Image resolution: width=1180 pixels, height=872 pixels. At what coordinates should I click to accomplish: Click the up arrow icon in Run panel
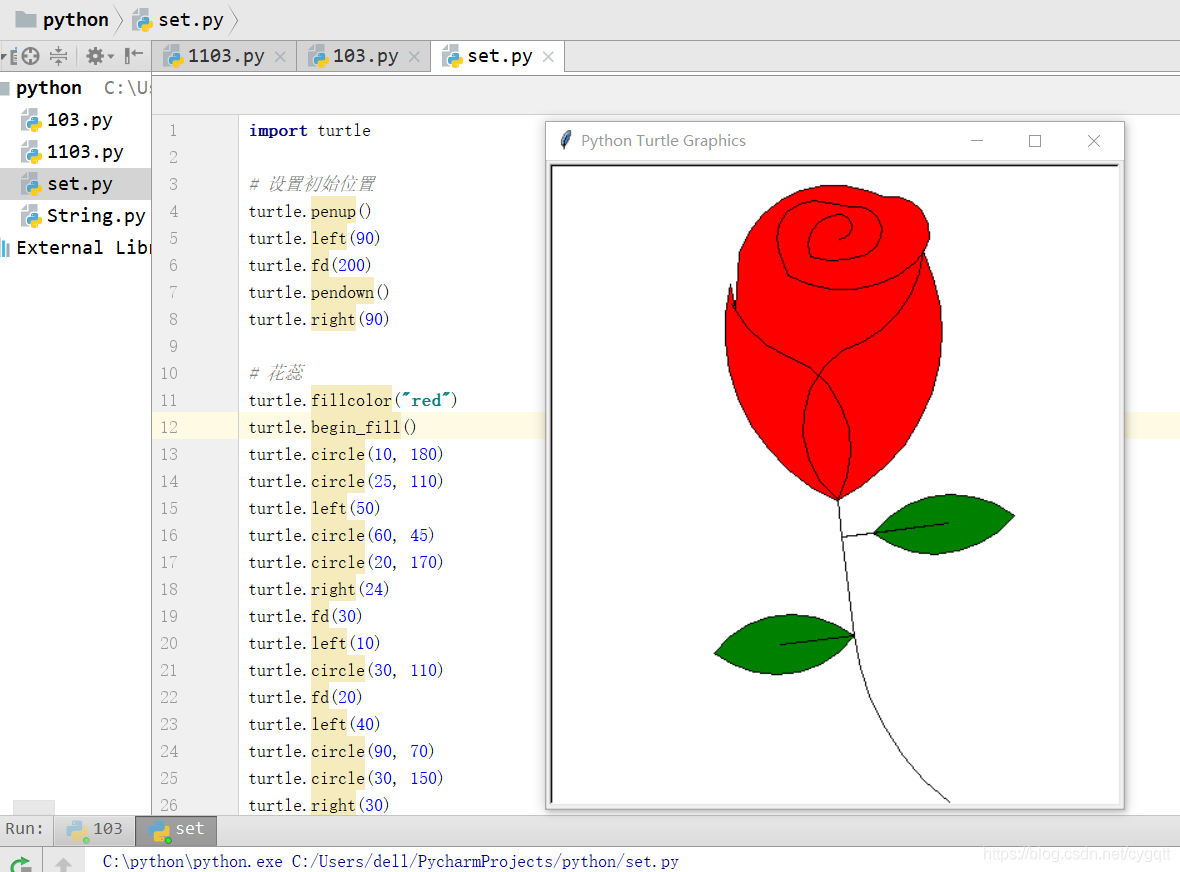63,864
